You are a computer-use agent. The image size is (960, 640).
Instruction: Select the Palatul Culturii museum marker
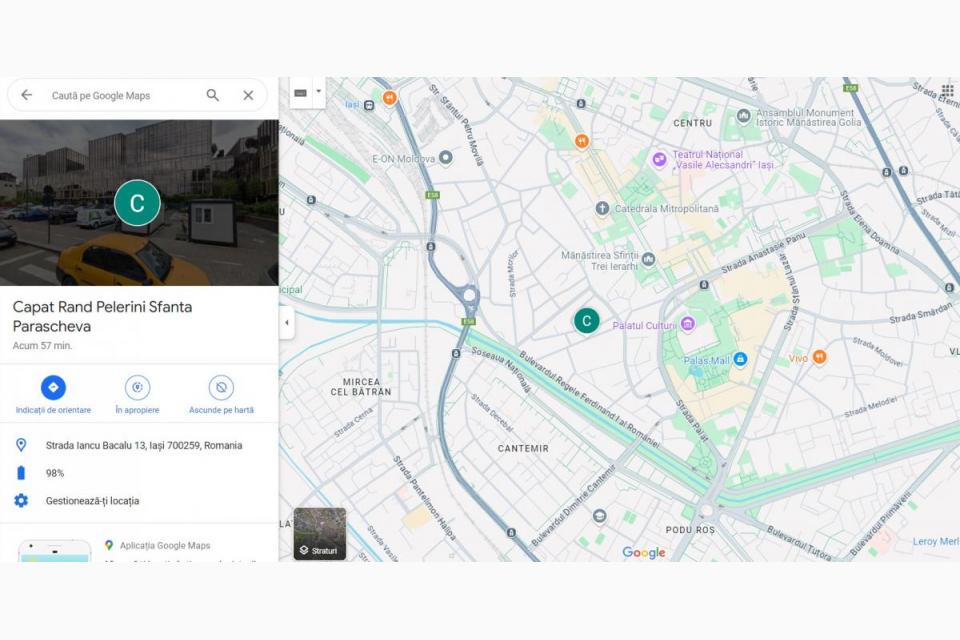tap(688, 323)
